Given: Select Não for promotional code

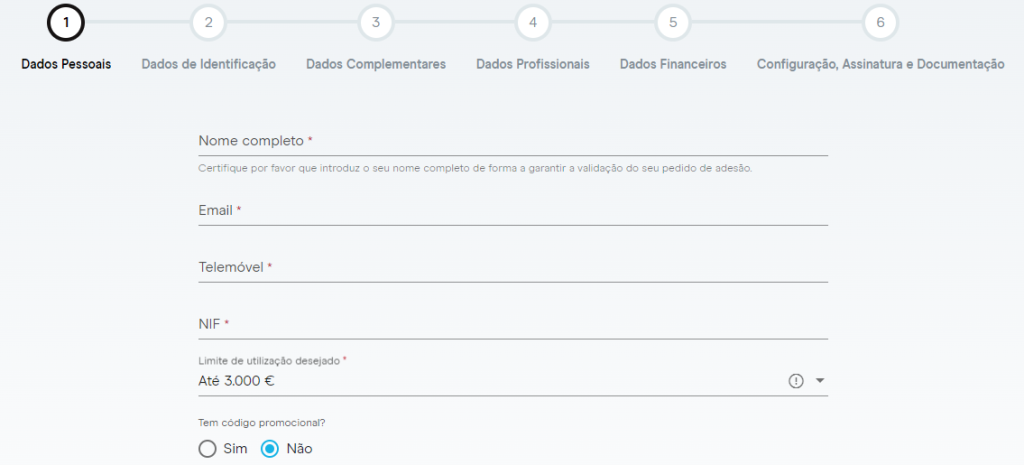Looking at the screenshot, I should (270, 449).
